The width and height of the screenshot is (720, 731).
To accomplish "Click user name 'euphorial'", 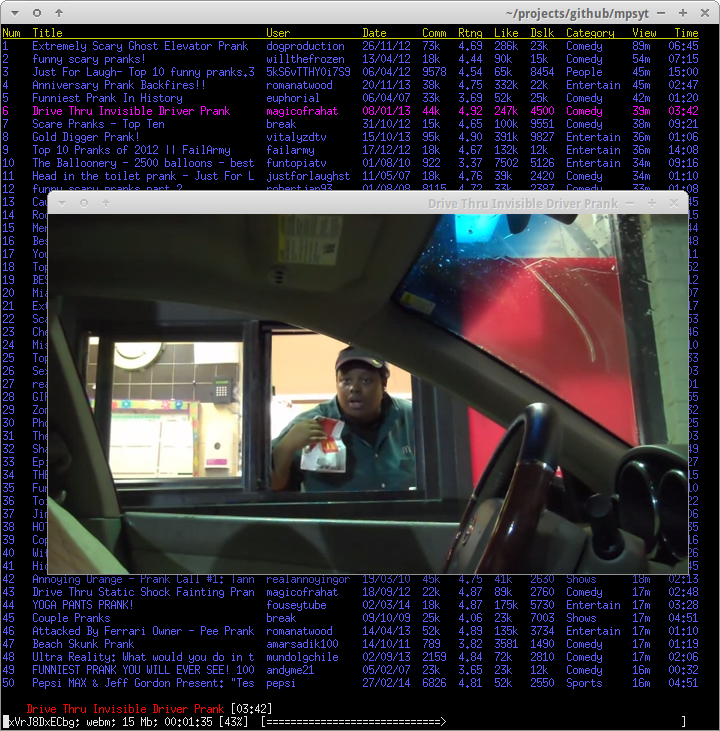I will pos(293,98).
